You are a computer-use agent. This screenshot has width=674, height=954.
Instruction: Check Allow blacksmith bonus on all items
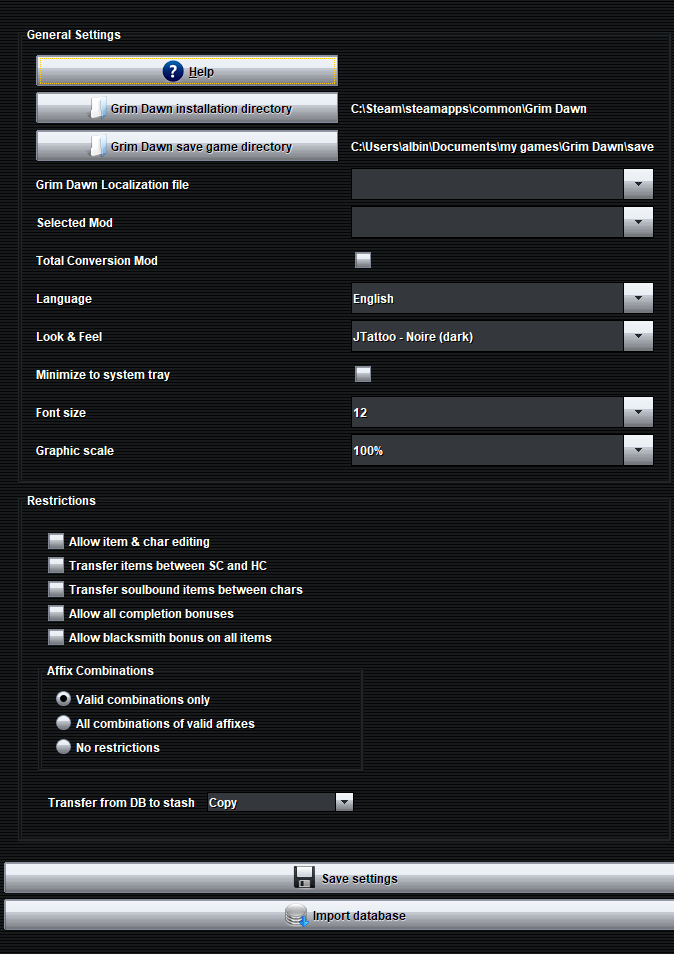click(56, 638)
